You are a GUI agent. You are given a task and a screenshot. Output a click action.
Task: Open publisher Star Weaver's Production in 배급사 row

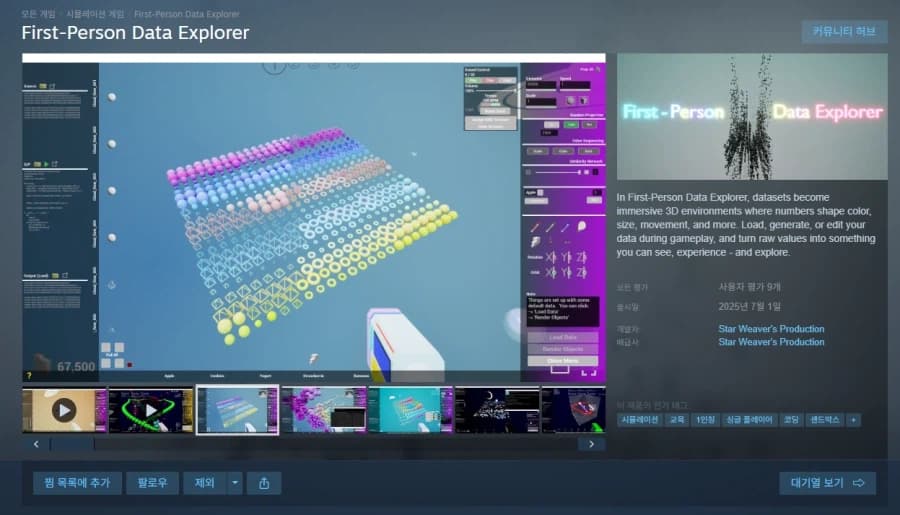(x=771, y=342)
